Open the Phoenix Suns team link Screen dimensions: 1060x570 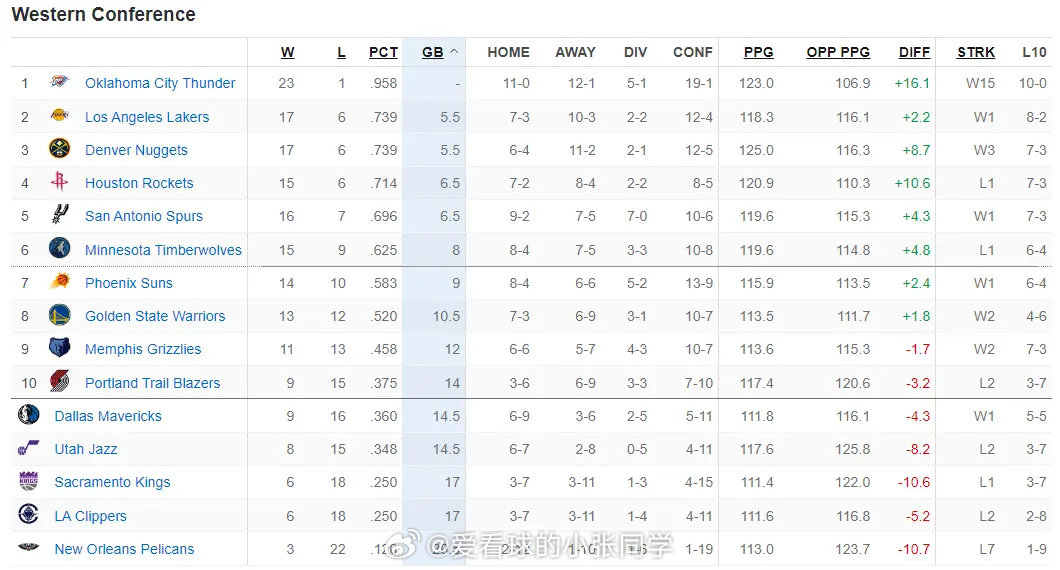coord(128,283)
